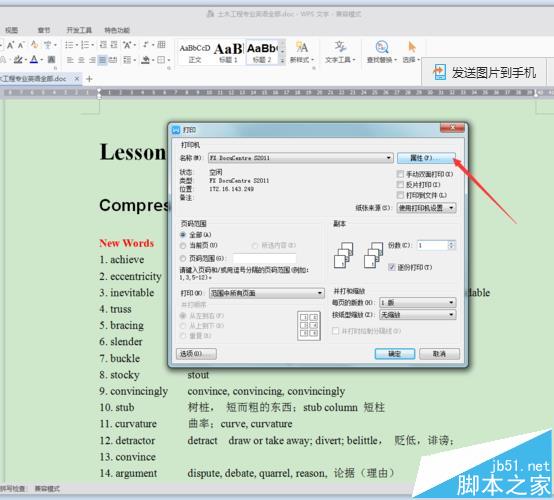Click the copies count stepper arrows
Screen dimensions: 554x500
452,245
